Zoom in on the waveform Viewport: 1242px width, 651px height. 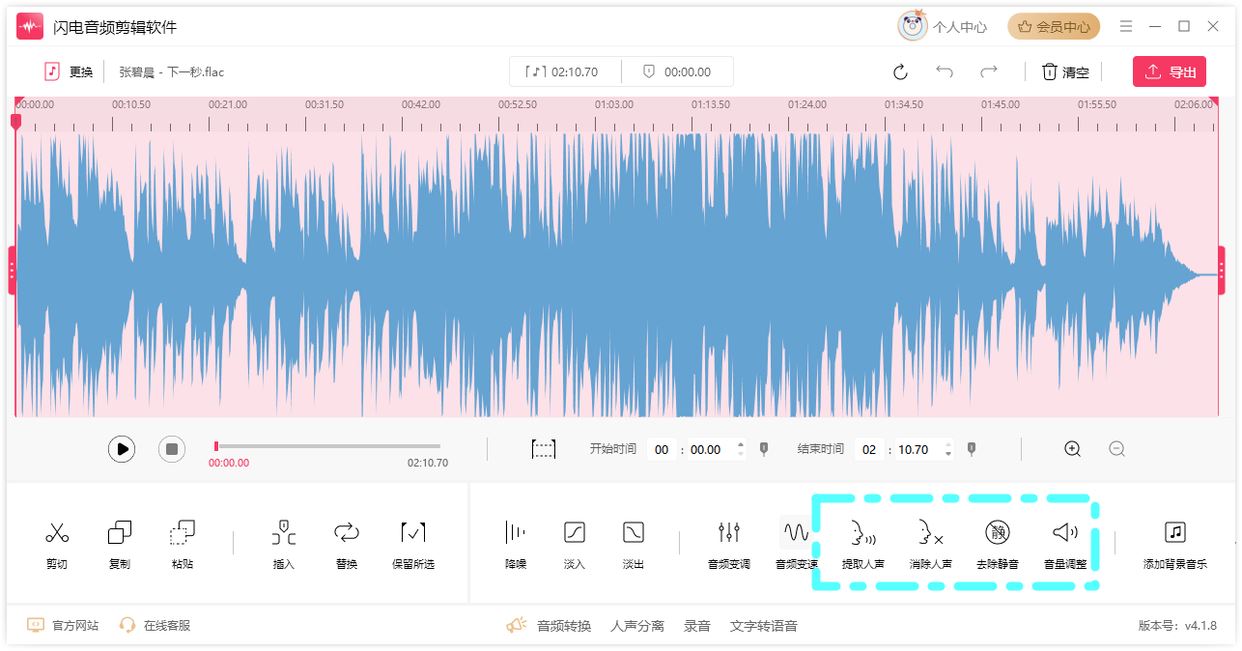(1073, 450)
